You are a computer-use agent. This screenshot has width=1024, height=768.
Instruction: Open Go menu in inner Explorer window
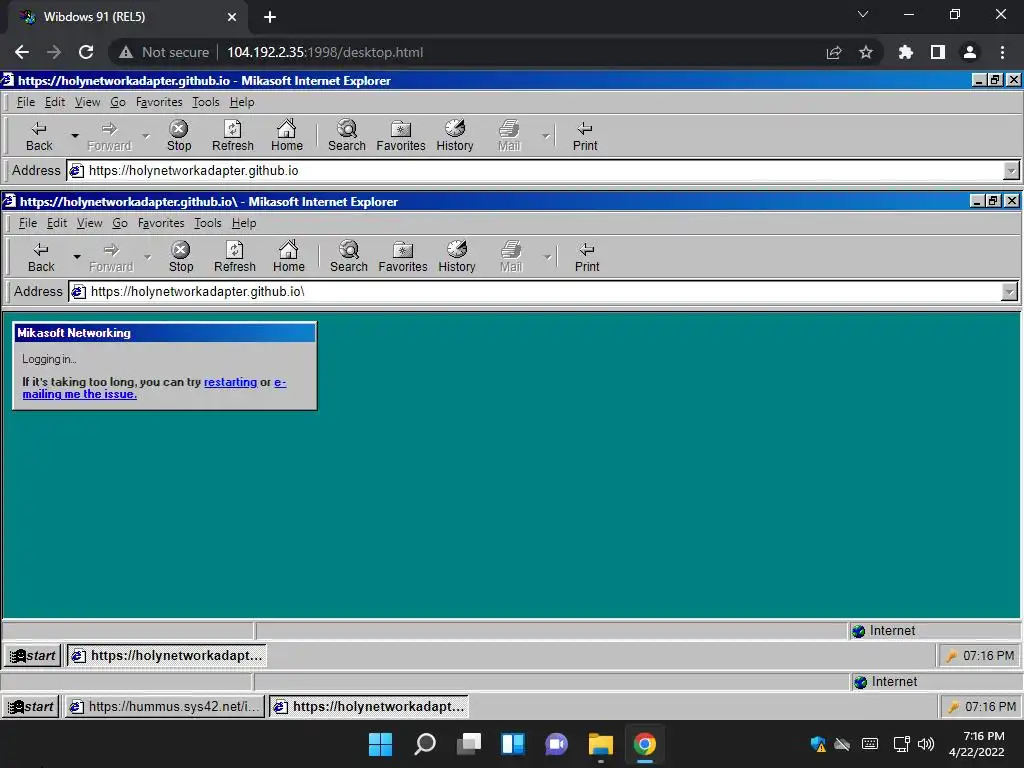(120, 223)
